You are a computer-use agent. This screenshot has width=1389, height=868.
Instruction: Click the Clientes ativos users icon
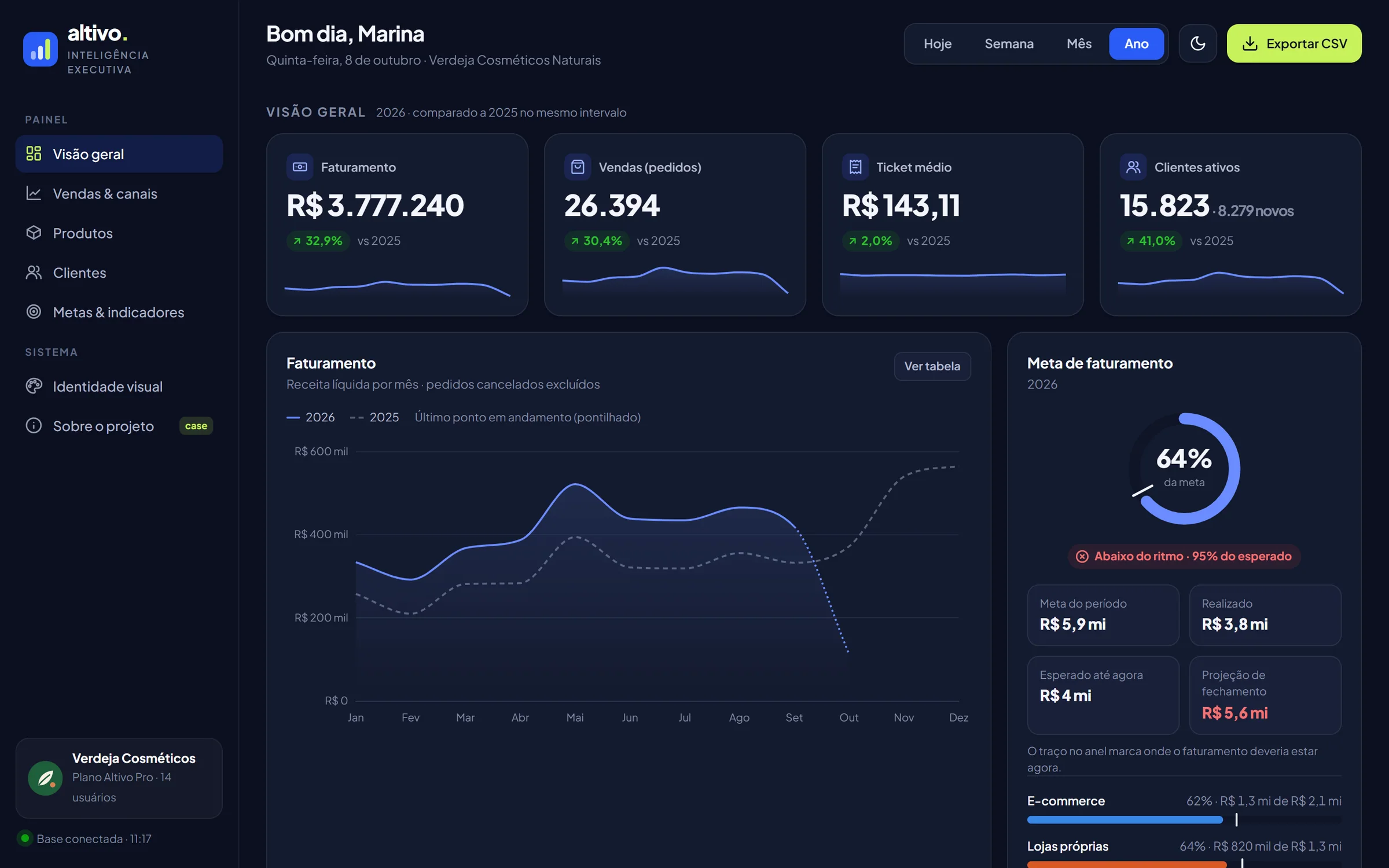pyautogui.click(x=1133, y=167)
